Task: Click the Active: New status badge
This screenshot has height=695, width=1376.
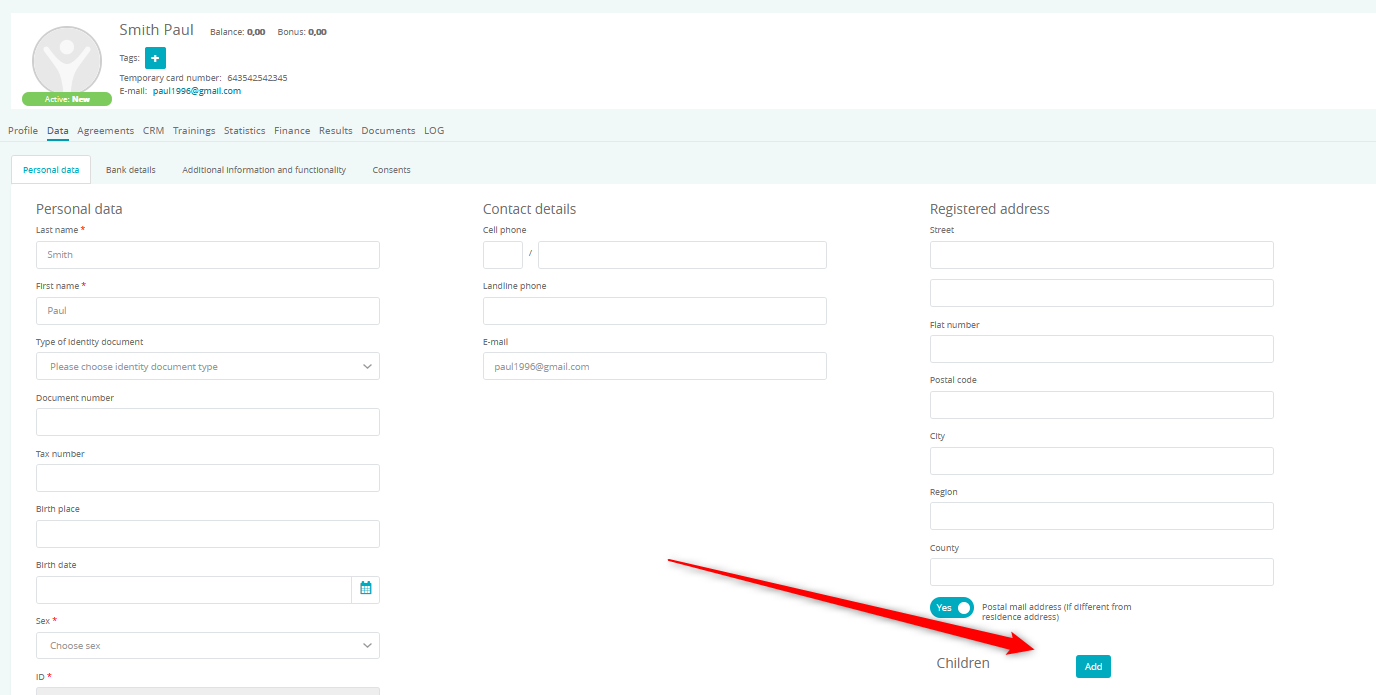Action: click(67, 99)
